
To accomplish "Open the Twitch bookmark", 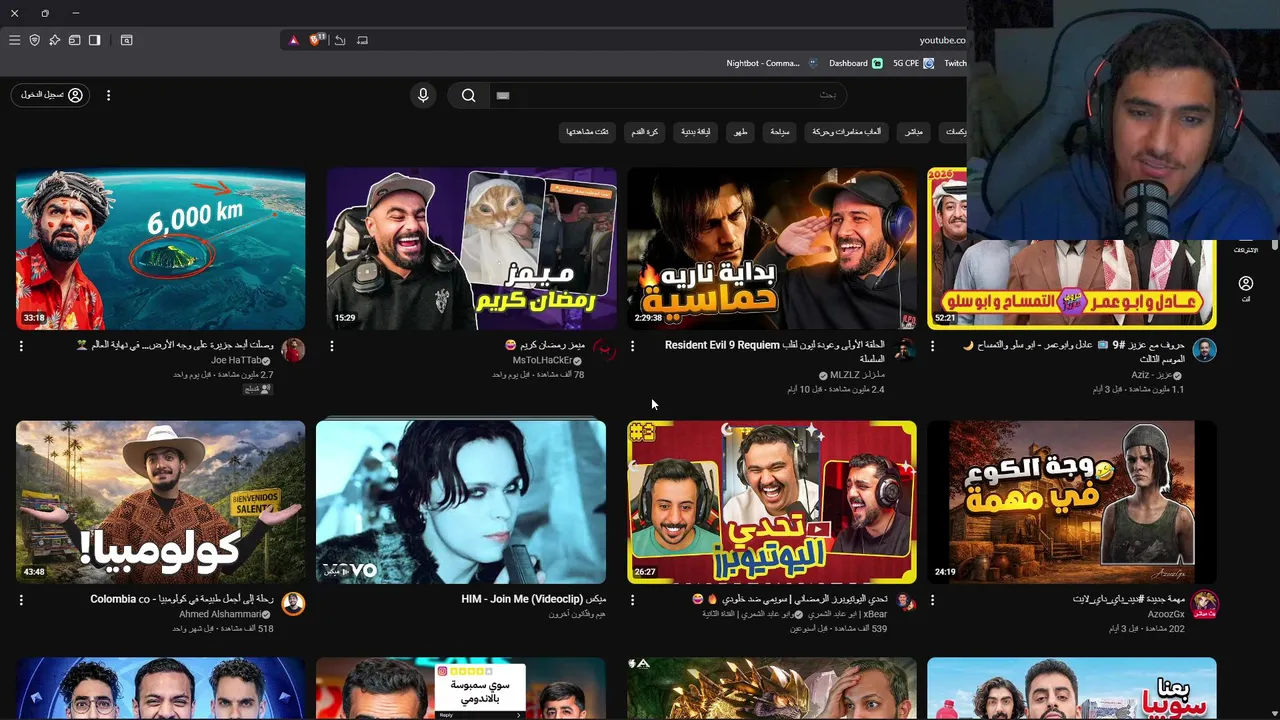I will coord(955,63).
